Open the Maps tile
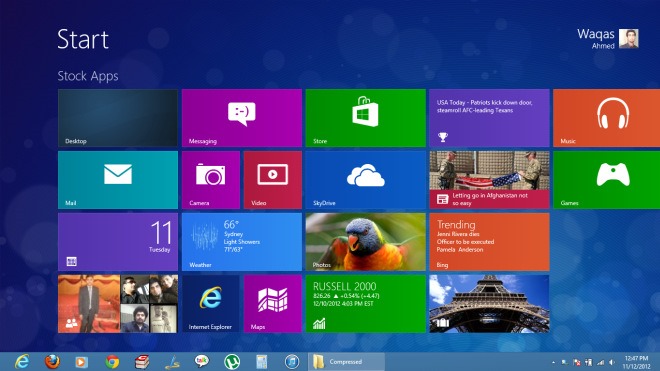The image size is (660, 371). click(x=273, y=304)
